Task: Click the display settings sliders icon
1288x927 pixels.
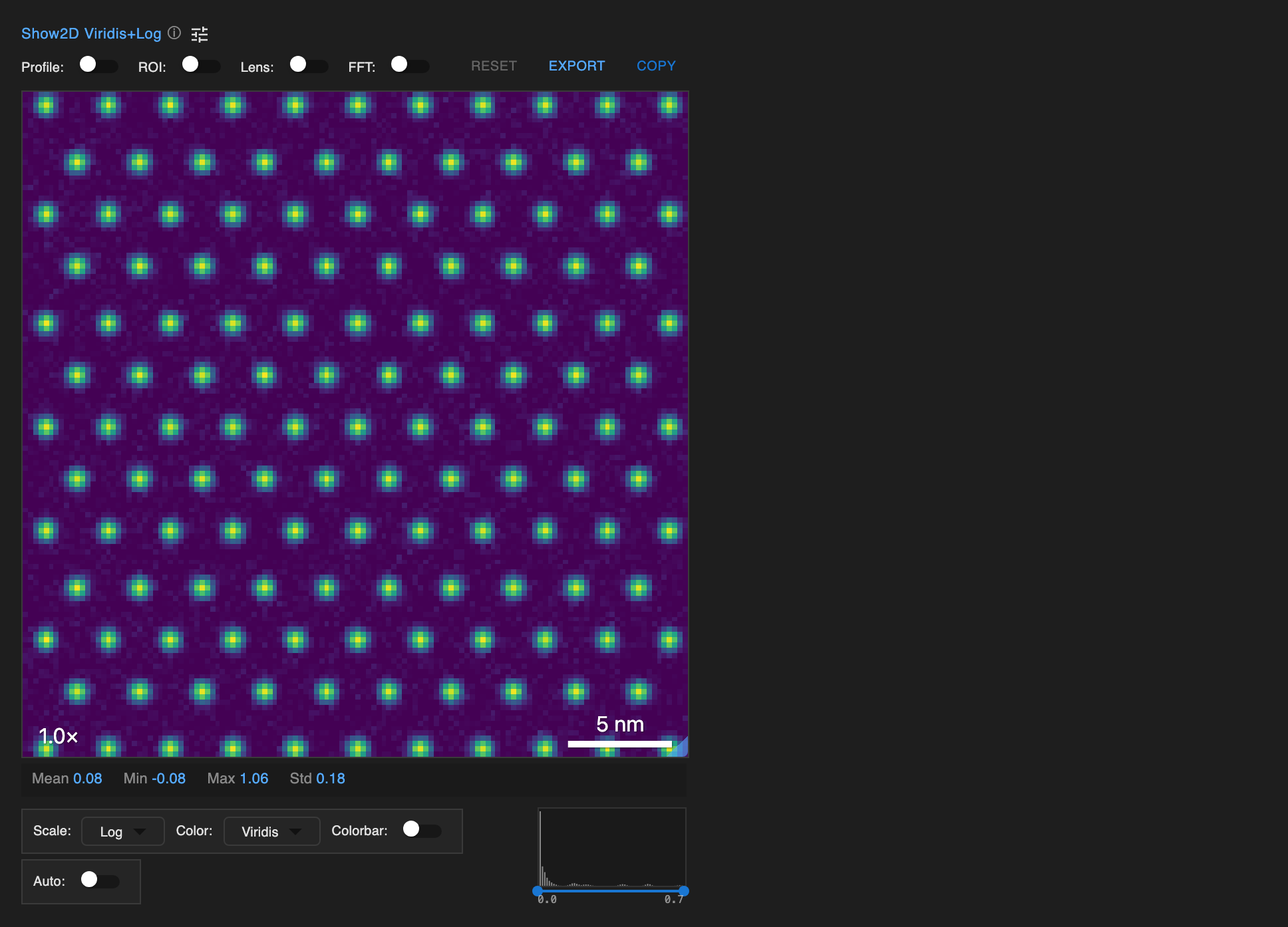Action: (x=200, y=34)
